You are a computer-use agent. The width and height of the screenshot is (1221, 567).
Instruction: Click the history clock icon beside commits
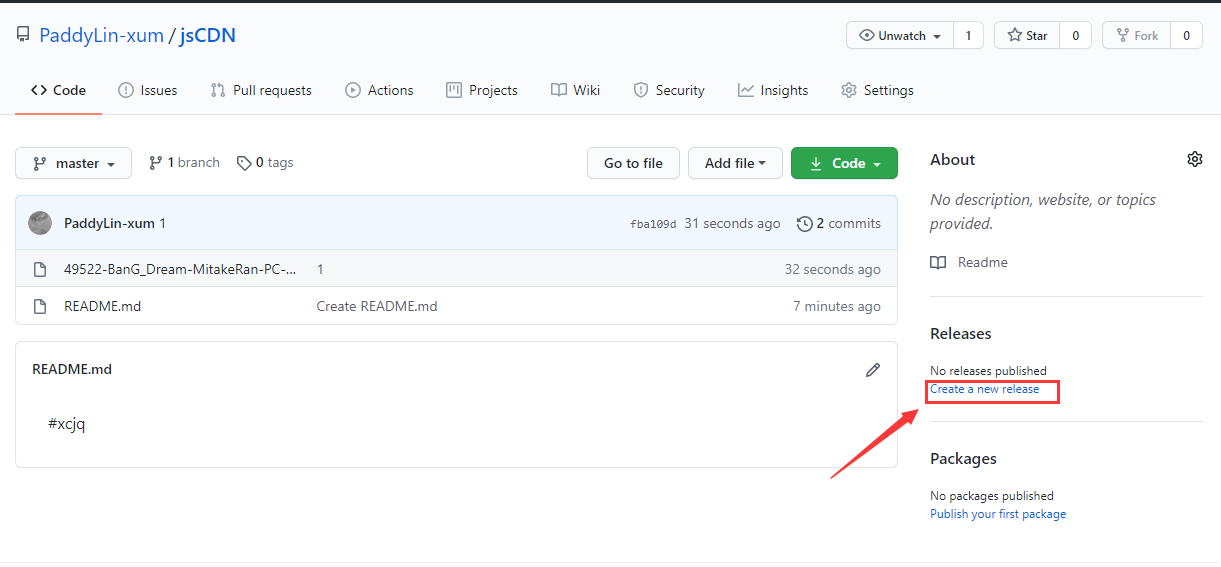pyautogui.click(x=804, y=223)
